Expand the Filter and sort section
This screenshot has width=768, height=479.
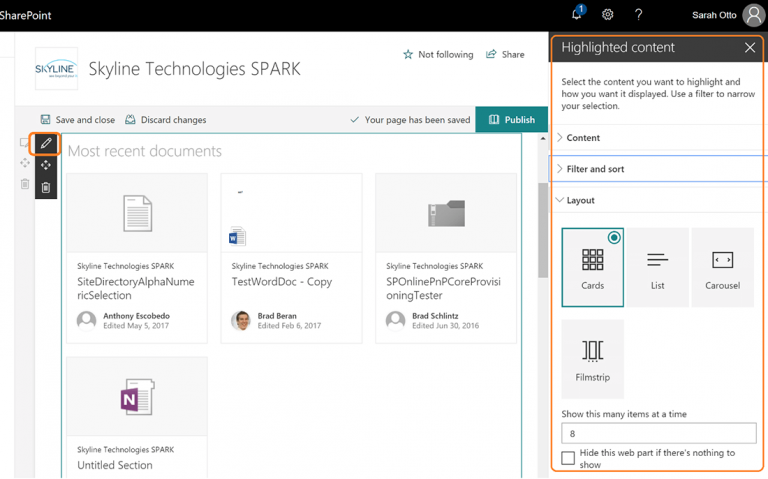pos(595,169)
